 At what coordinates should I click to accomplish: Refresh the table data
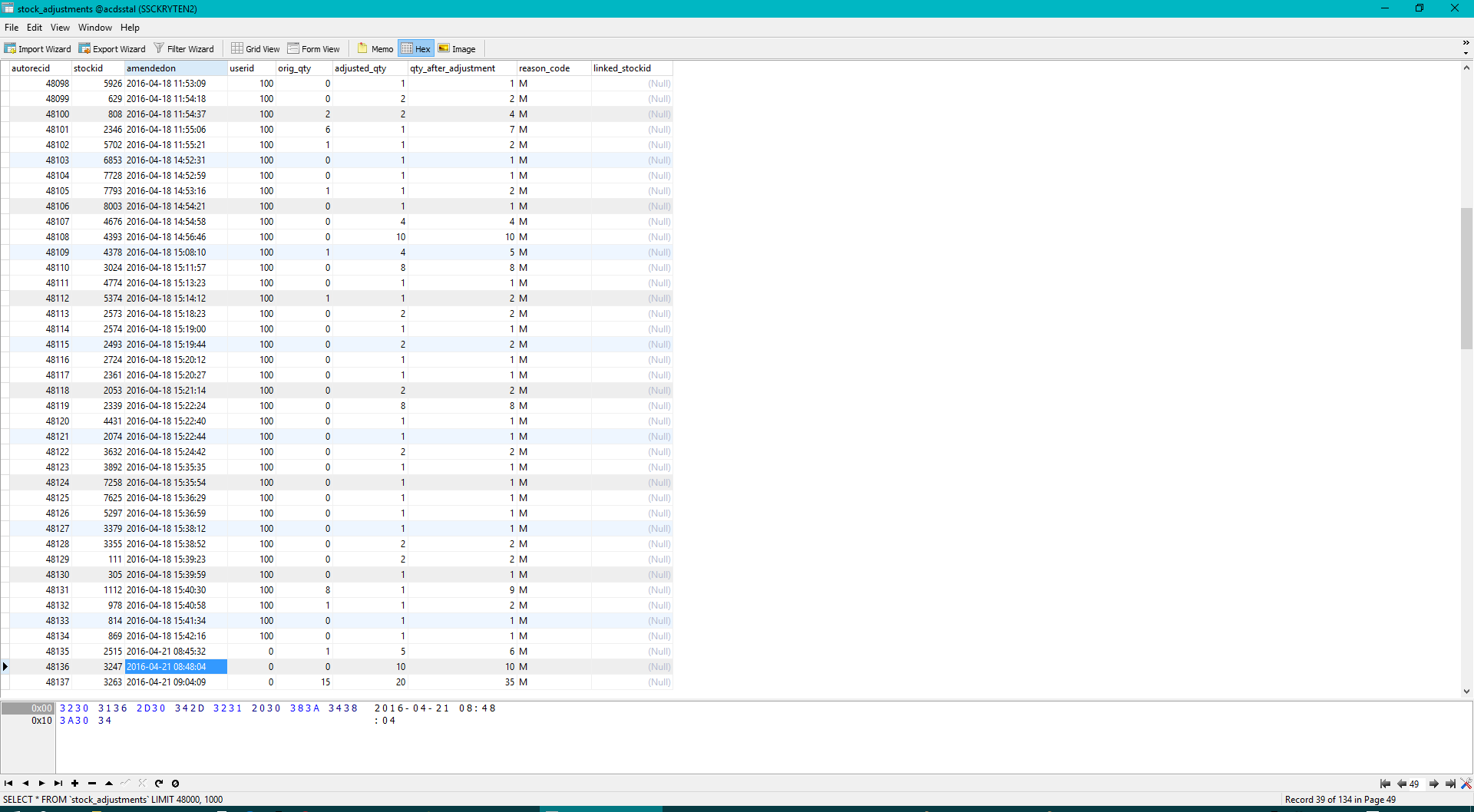pyautogui.click(x=159, y=784)
